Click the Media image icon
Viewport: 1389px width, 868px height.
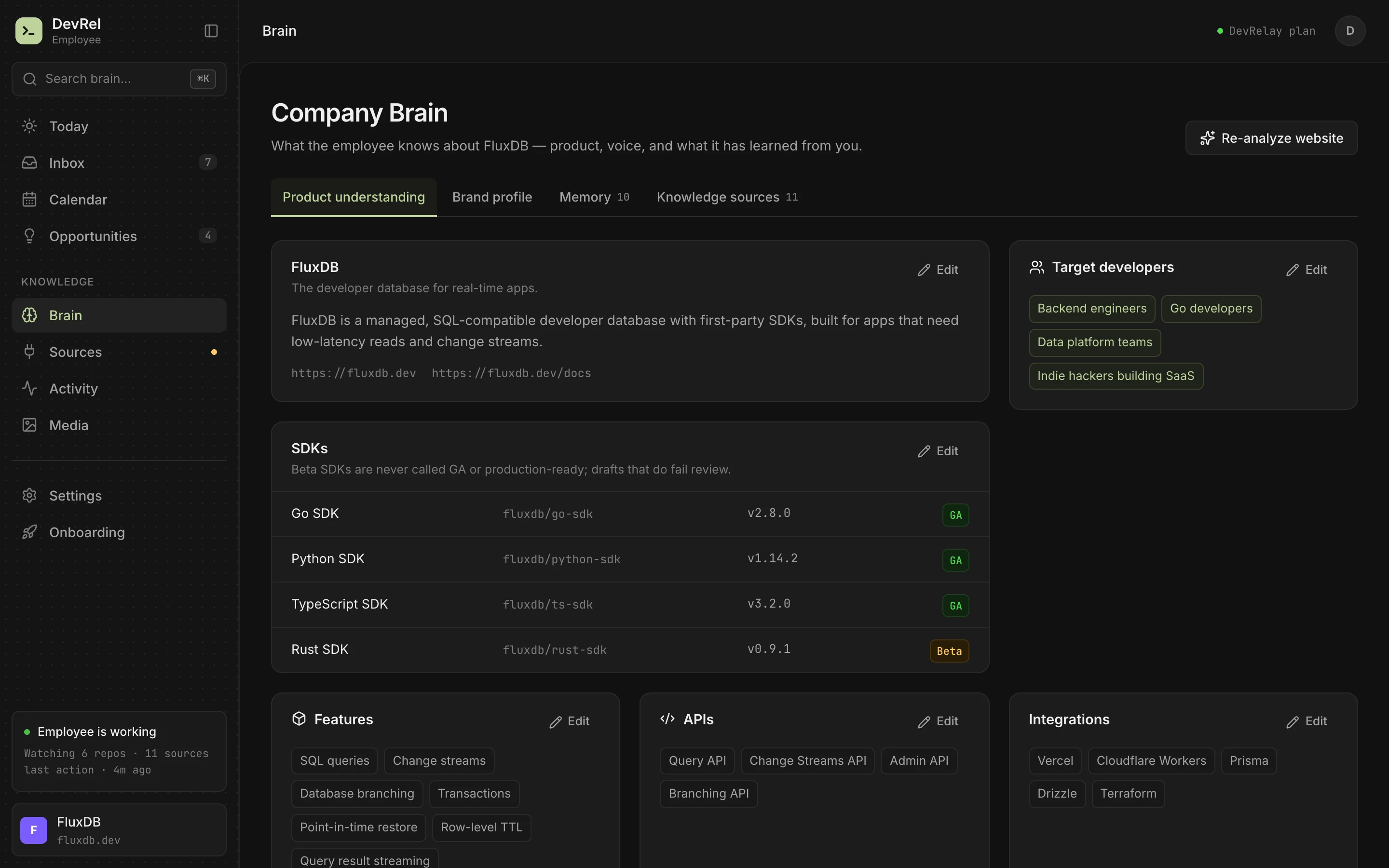pyautogui.click(x=29, y=425)
